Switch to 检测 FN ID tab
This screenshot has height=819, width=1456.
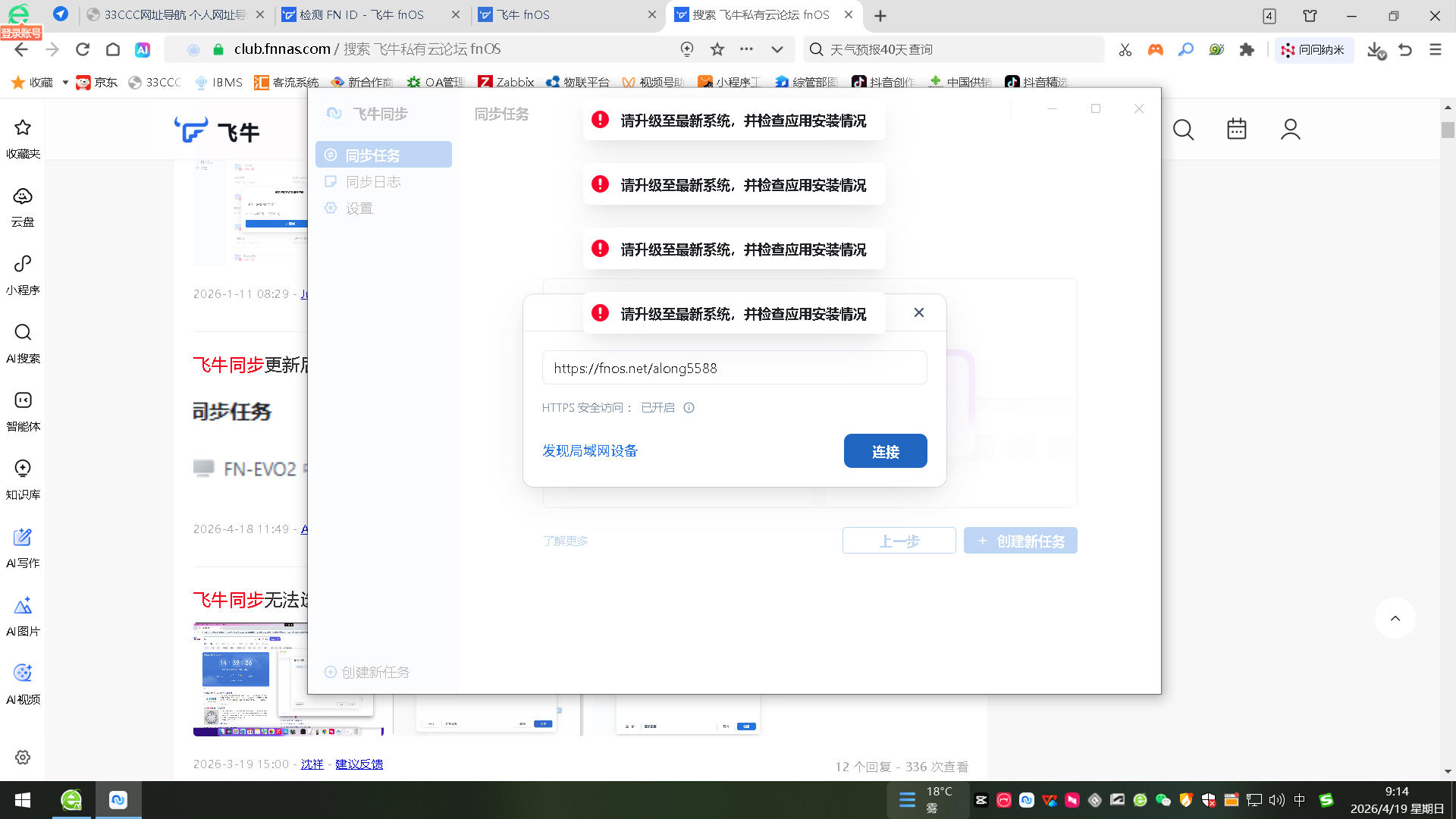coord(371,15)
